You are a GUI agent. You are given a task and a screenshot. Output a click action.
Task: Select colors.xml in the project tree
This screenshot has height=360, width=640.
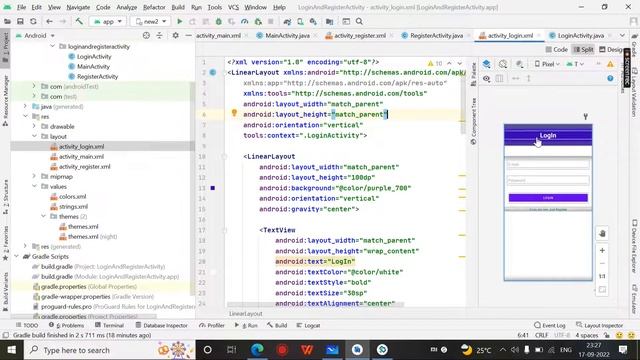point(72,197)
